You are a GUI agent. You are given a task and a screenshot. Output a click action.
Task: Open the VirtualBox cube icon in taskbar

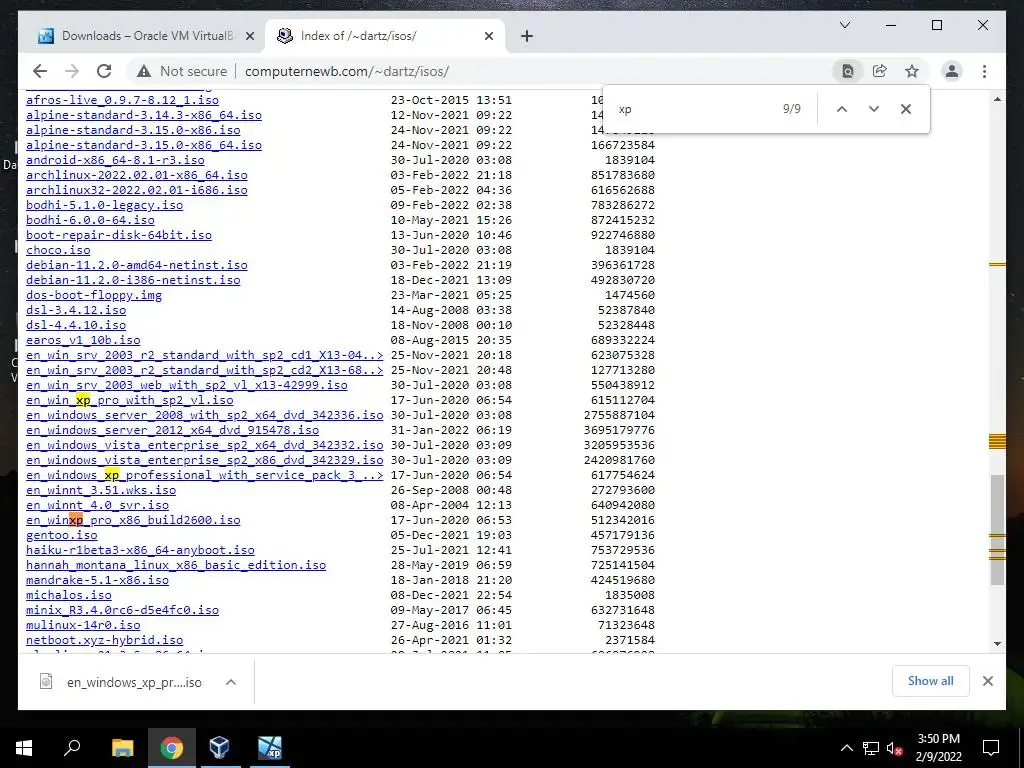[219, 748]
